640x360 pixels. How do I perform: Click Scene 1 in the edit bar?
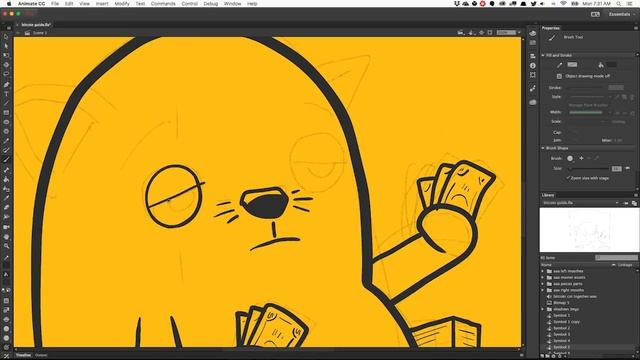coord(40,33)
